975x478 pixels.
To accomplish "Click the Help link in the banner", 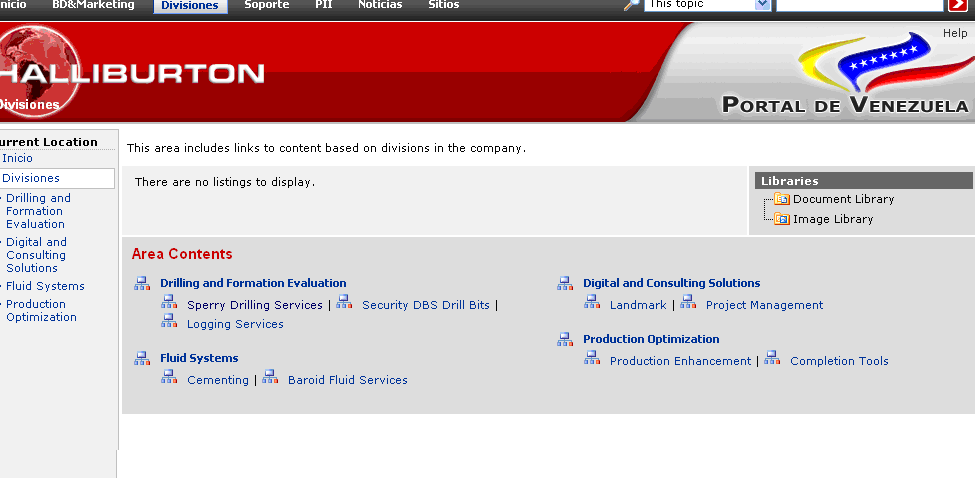I will pos(955,34).
